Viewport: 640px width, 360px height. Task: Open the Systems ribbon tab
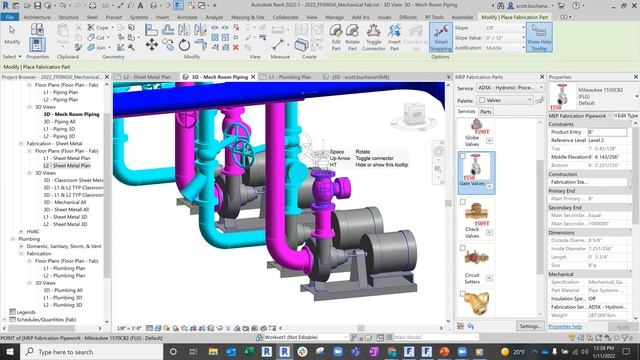coord(139,17)
